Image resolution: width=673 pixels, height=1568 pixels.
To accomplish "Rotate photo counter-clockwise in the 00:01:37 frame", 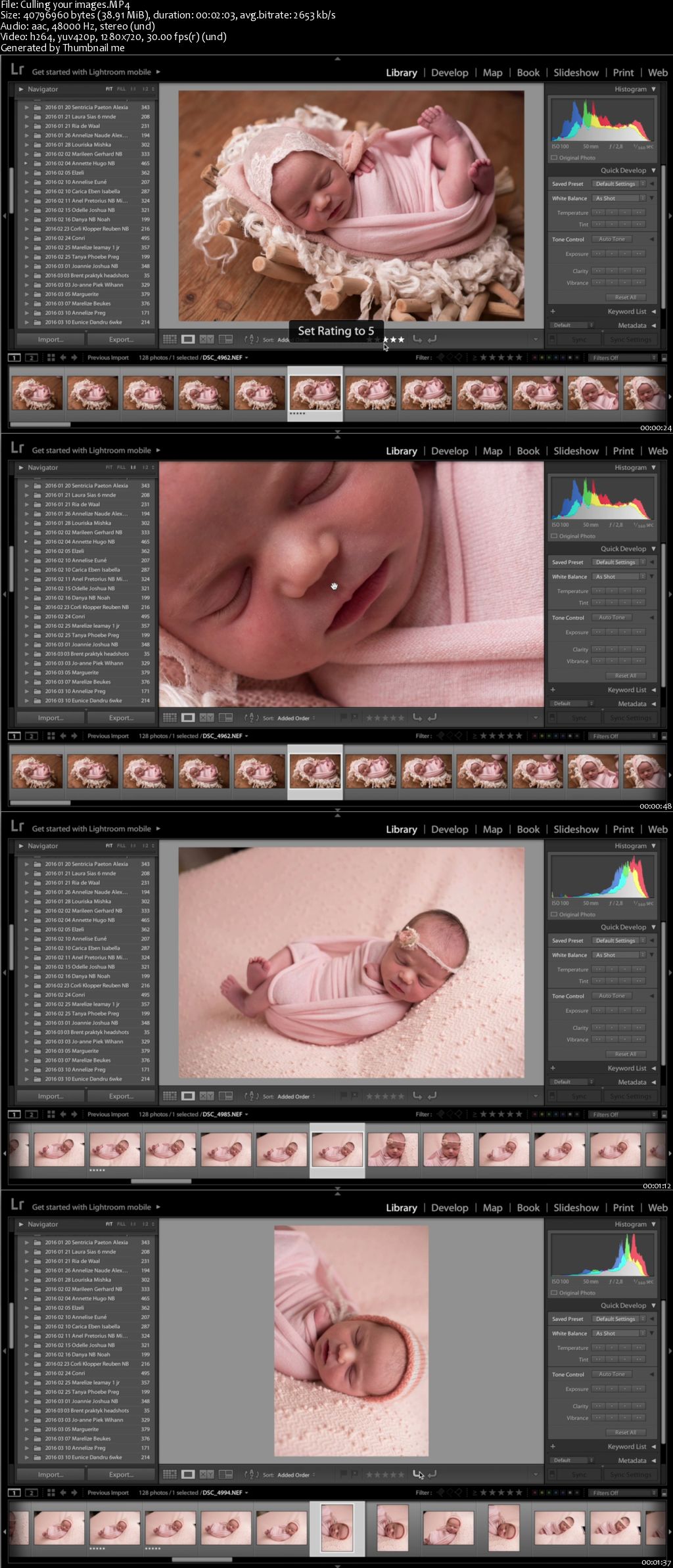I will 417,1474.
